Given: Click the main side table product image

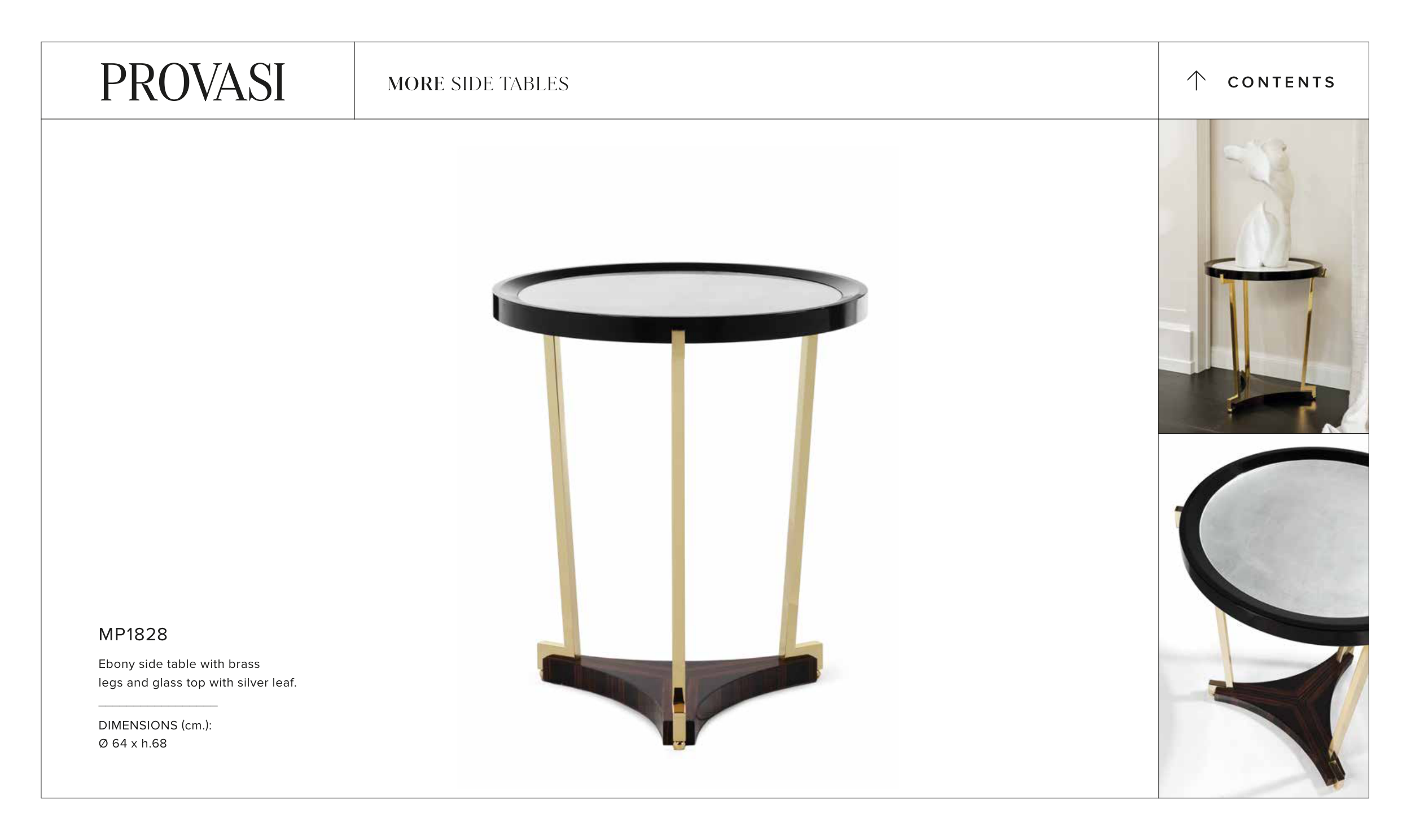Looking at the screenshot, I should pos(680,505).
